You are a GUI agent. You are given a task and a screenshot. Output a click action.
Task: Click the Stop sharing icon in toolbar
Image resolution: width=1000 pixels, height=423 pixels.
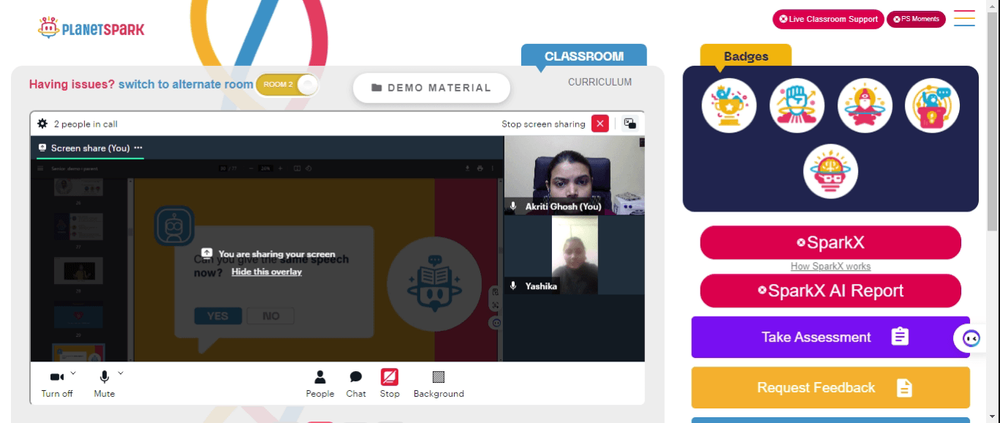390,377
